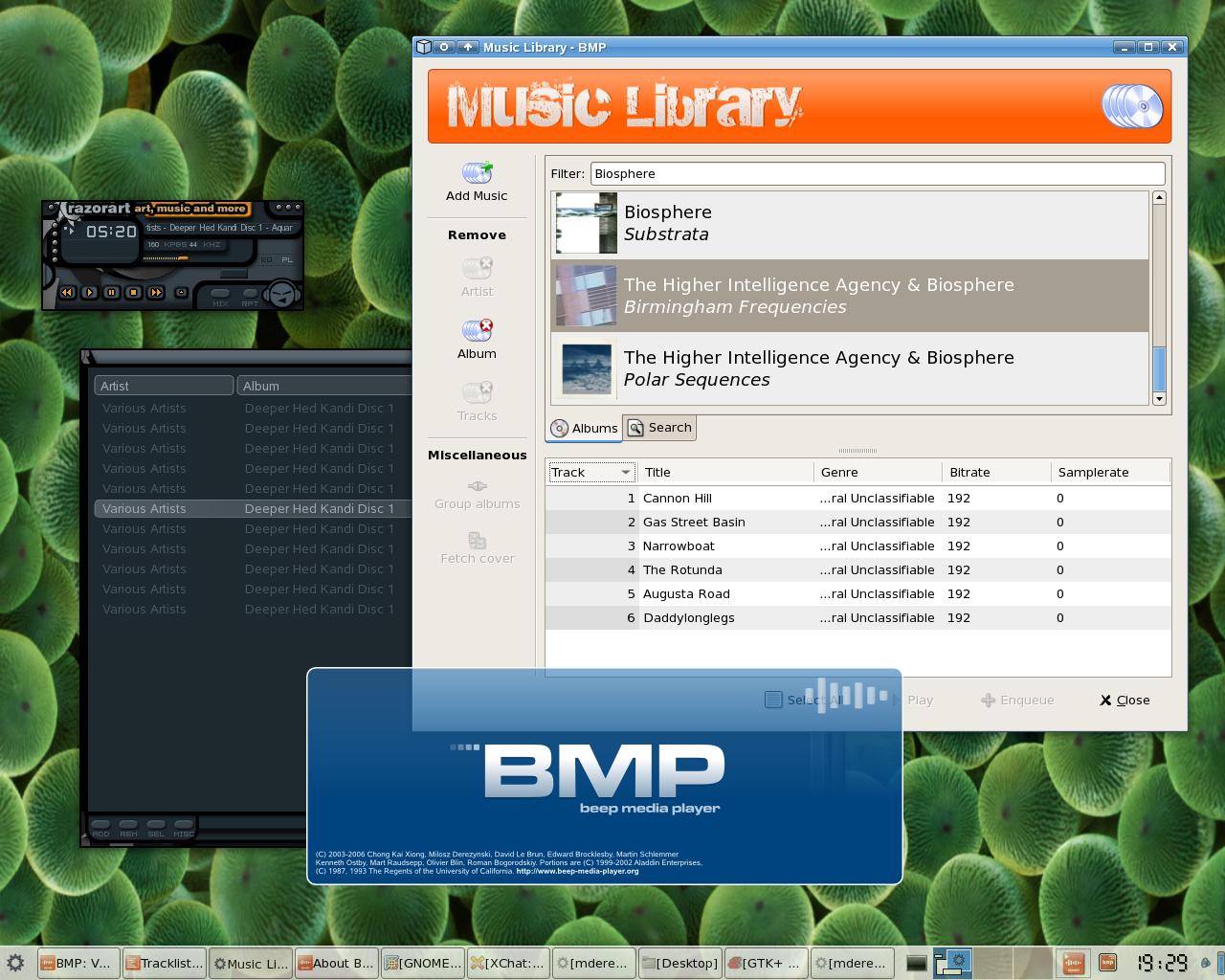1225x980 pixels.
Task: Click the Remove Album icon
Action: [x=477, y=331]
